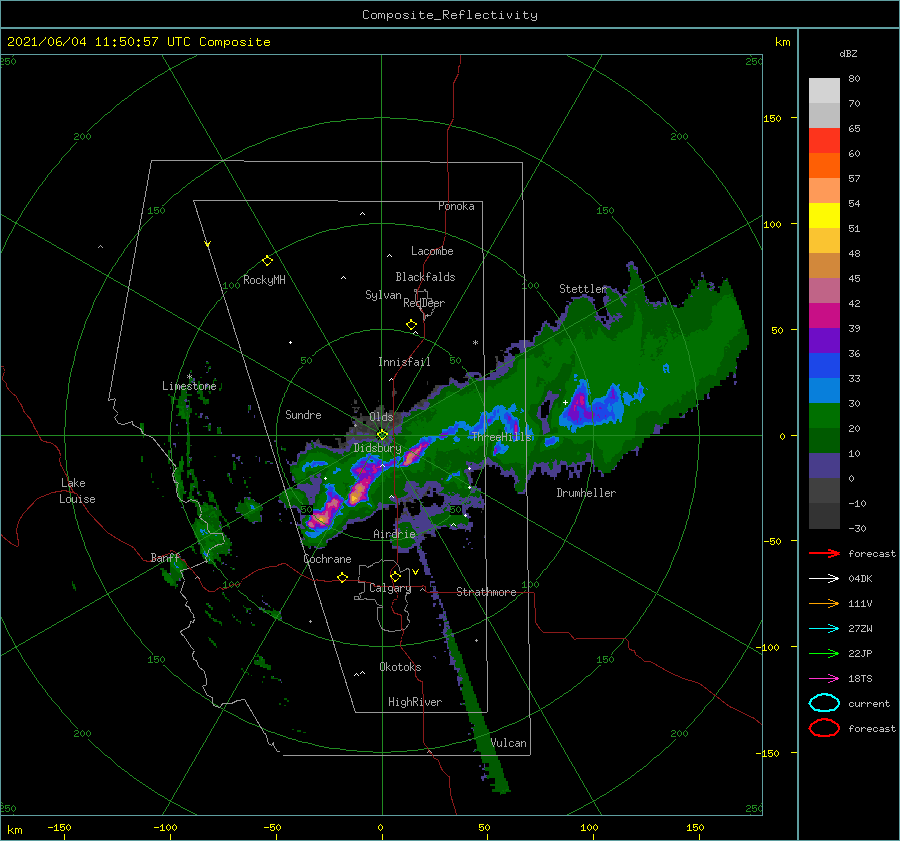Image resolution: width=900 pixels, height=841 pixels.
Task: Click the Banff label
Action: pyautogui.click(x=165, y=557)
